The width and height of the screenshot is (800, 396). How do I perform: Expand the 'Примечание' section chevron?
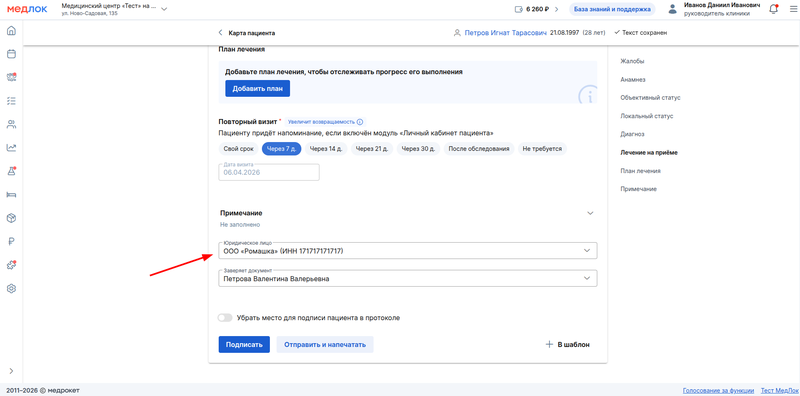590,213
